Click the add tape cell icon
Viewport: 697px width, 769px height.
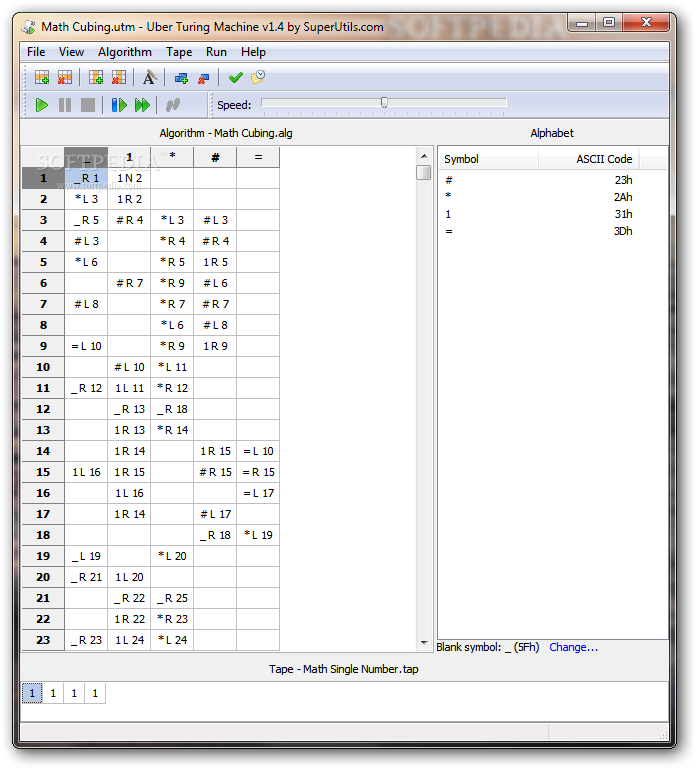(x=181, y=77)
